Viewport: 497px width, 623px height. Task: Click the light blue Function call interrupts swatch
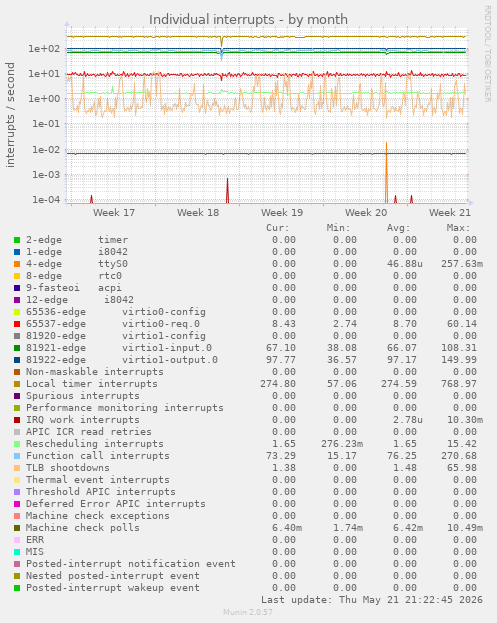(17, 456)
